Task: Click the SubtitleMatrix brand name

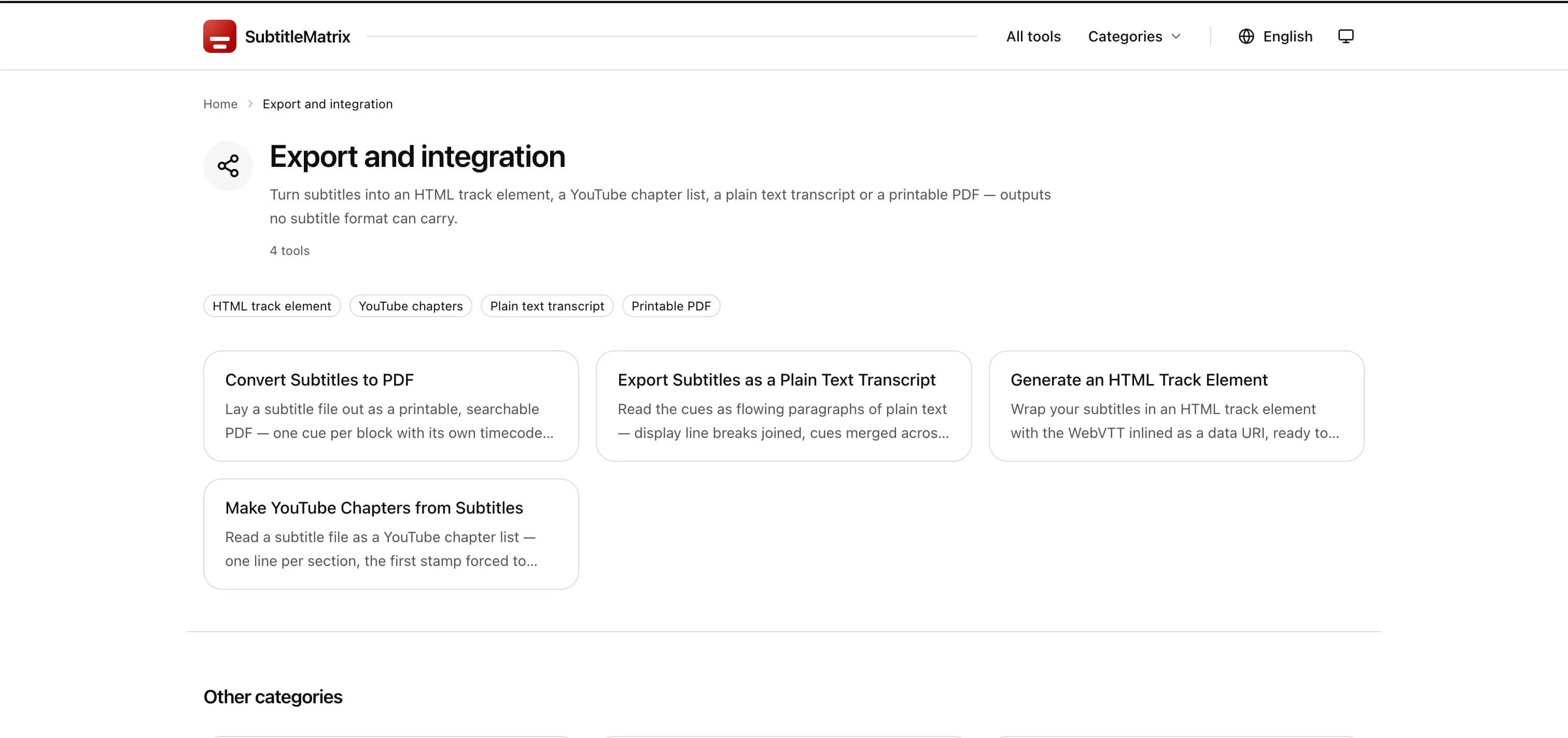Action: point(298,36)
